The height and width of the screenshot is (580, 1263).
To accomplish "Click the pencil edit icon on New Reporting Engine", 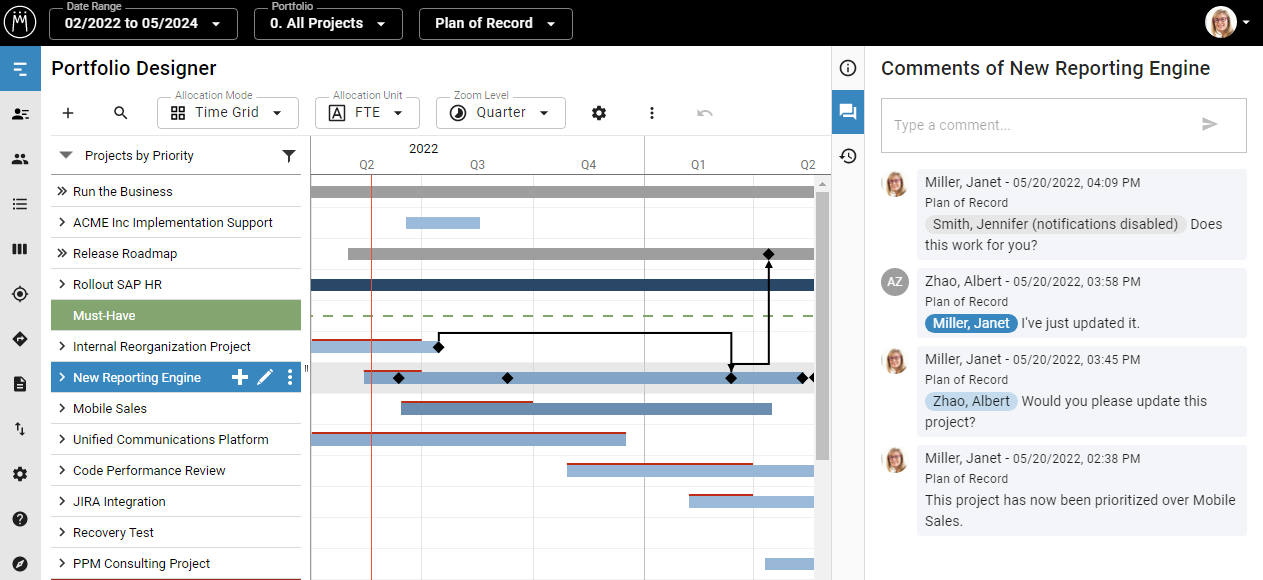I will pyautogui.click(x=265, y=377).
